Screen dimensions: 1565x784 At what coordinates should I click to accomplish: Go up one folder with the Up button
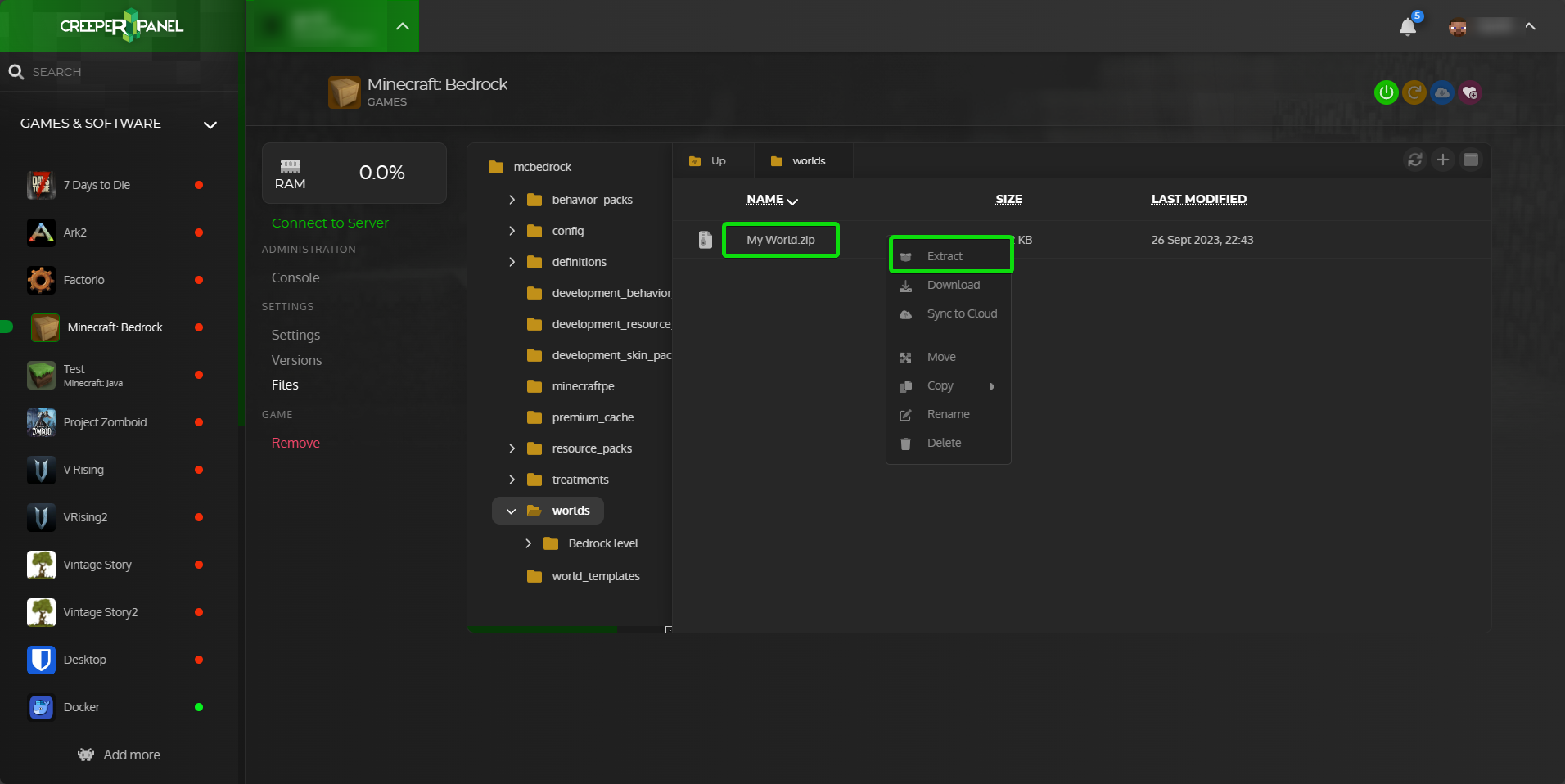click(x=709, y=161)
